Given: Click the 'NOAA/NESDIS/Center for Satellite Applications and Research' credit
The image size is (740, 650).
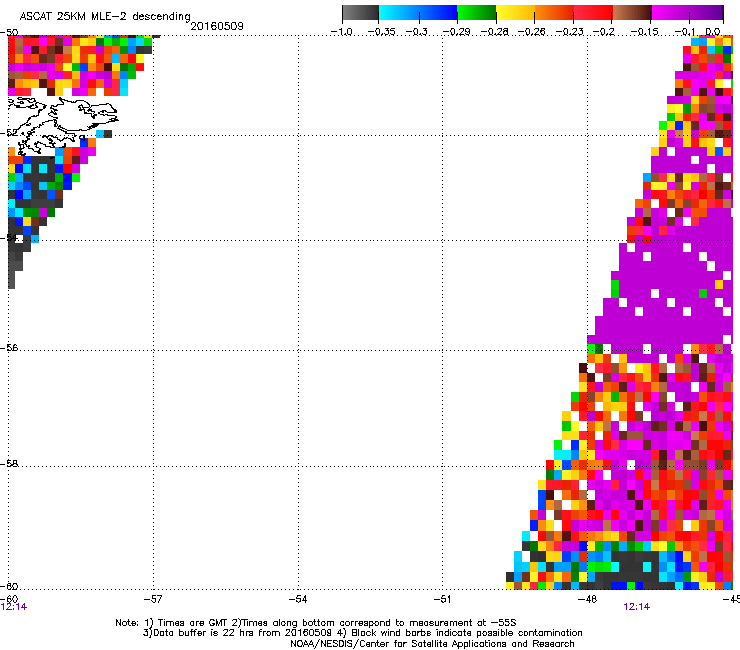Looking at the screenshot, I should click(x=432, y=644).
